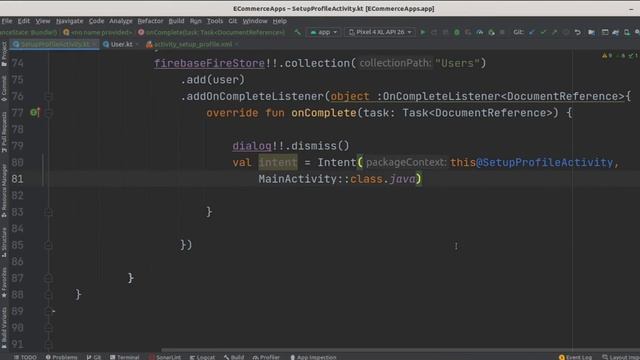Open the Resource Manager sidebar panel
This screenshot has height=360, width=640.
4,191
